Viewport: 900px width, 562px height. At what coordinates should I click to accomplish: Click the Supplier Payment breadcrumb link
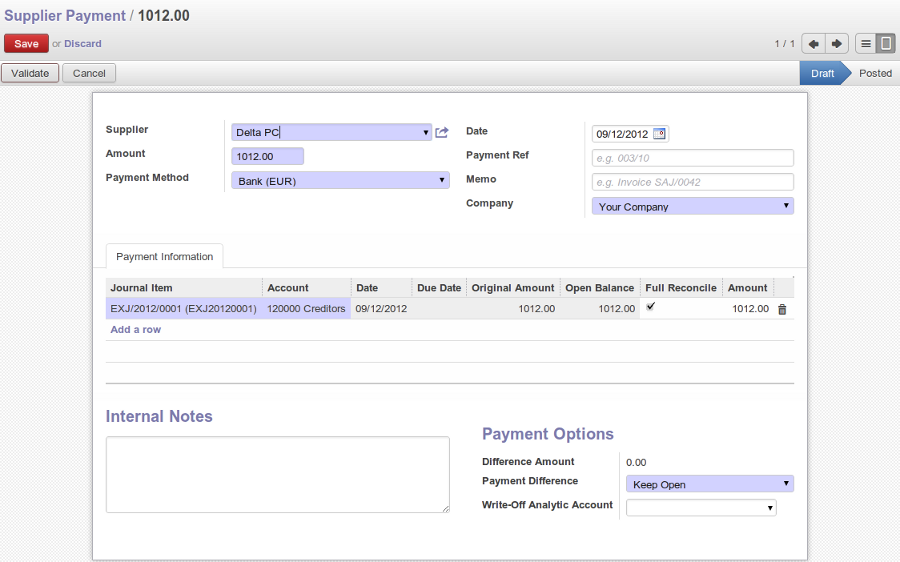[x=64, y=16]
